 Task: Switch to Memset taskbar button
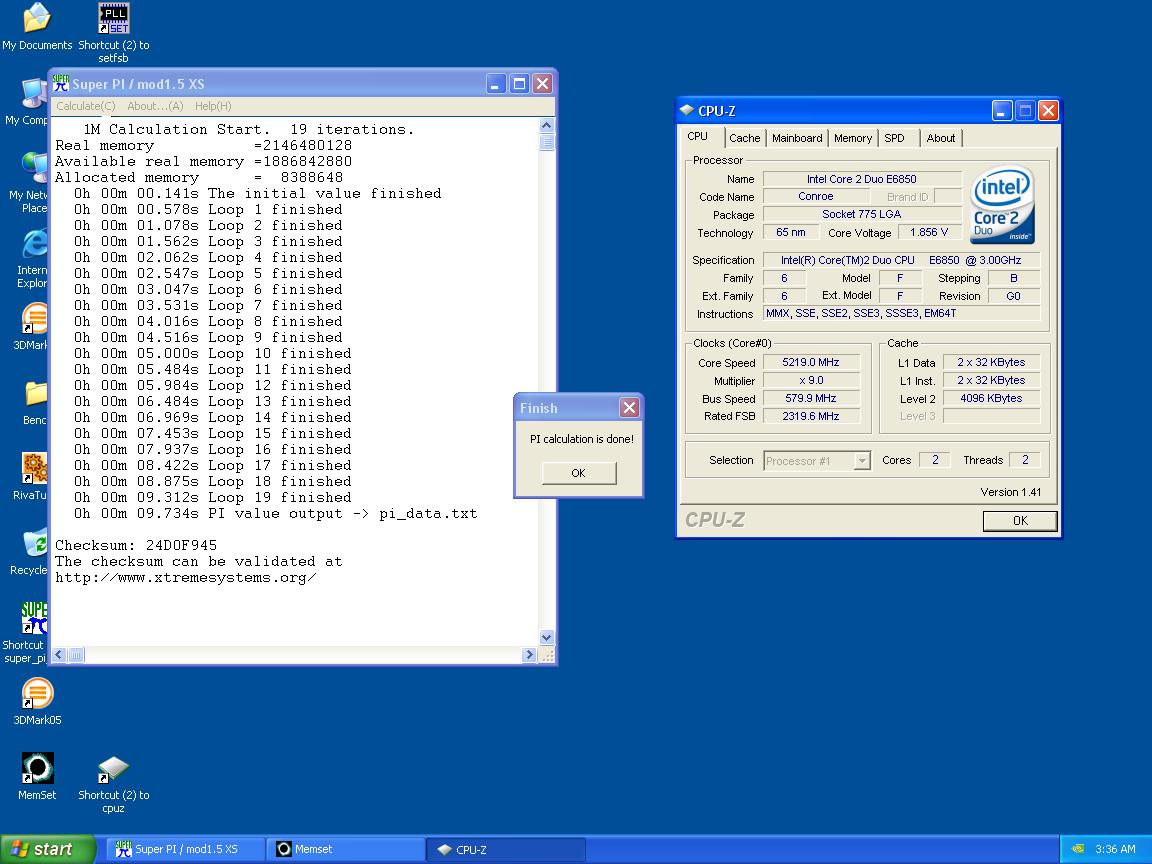tap(345, 849)
